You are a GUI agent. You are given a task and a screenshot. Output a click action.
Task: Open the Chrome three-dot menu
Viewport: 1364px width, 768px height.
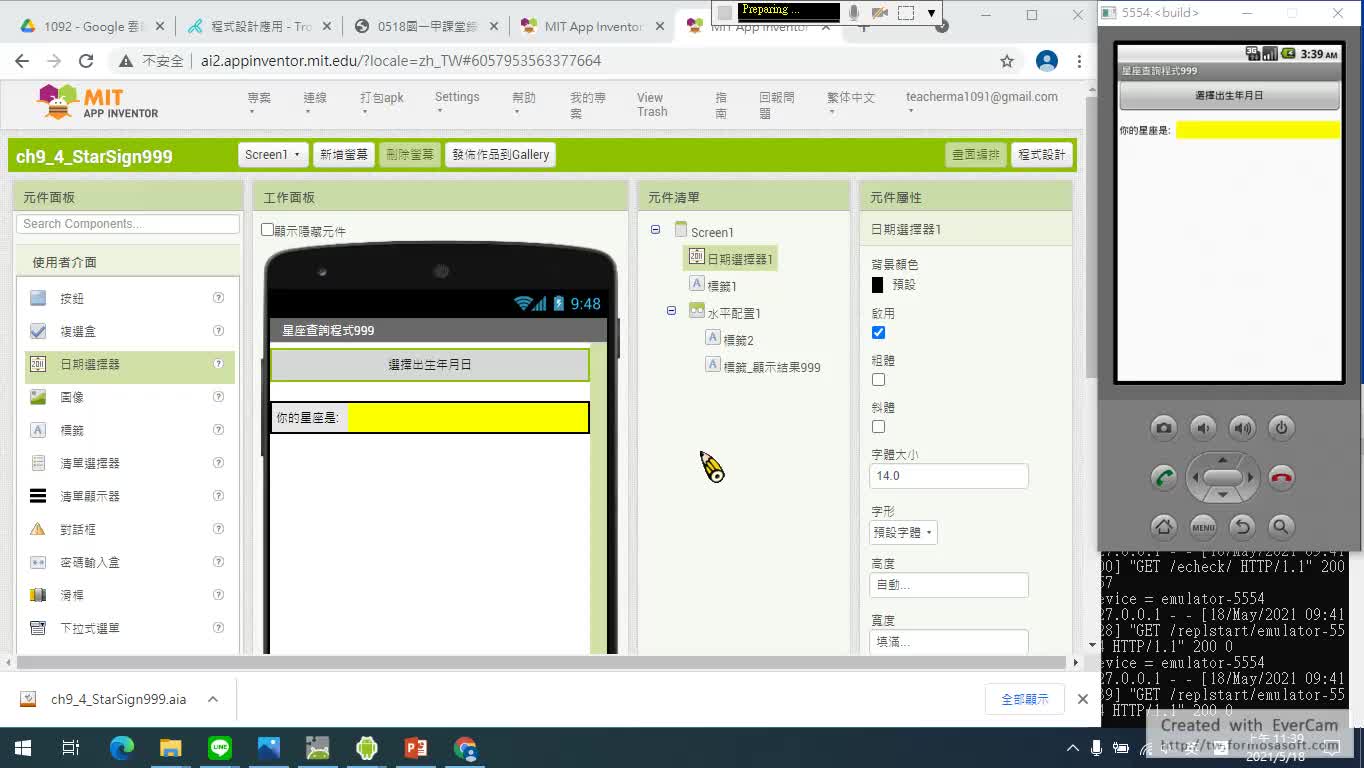[x=1079, y=61]
